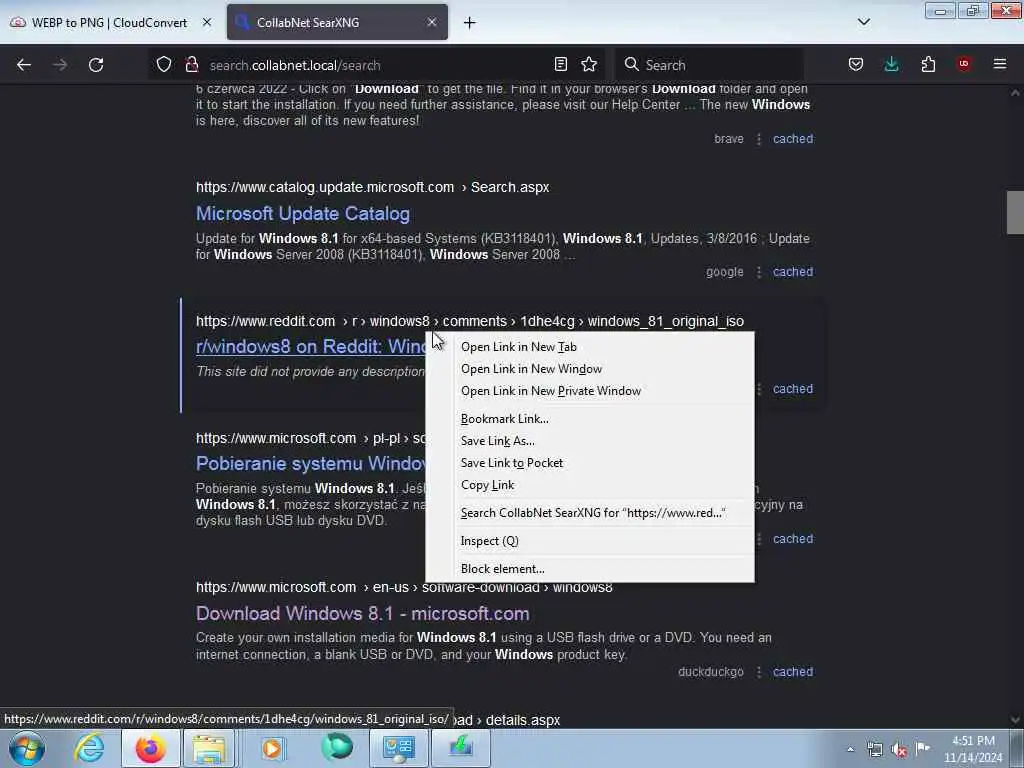Open Action Center flag tray icon

(922, 748)
